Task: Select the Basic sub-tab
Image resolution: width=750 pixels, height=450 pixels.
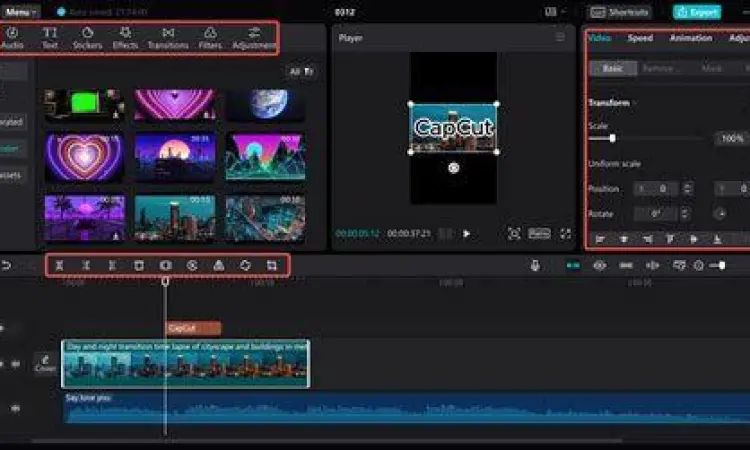Action: 613,68
